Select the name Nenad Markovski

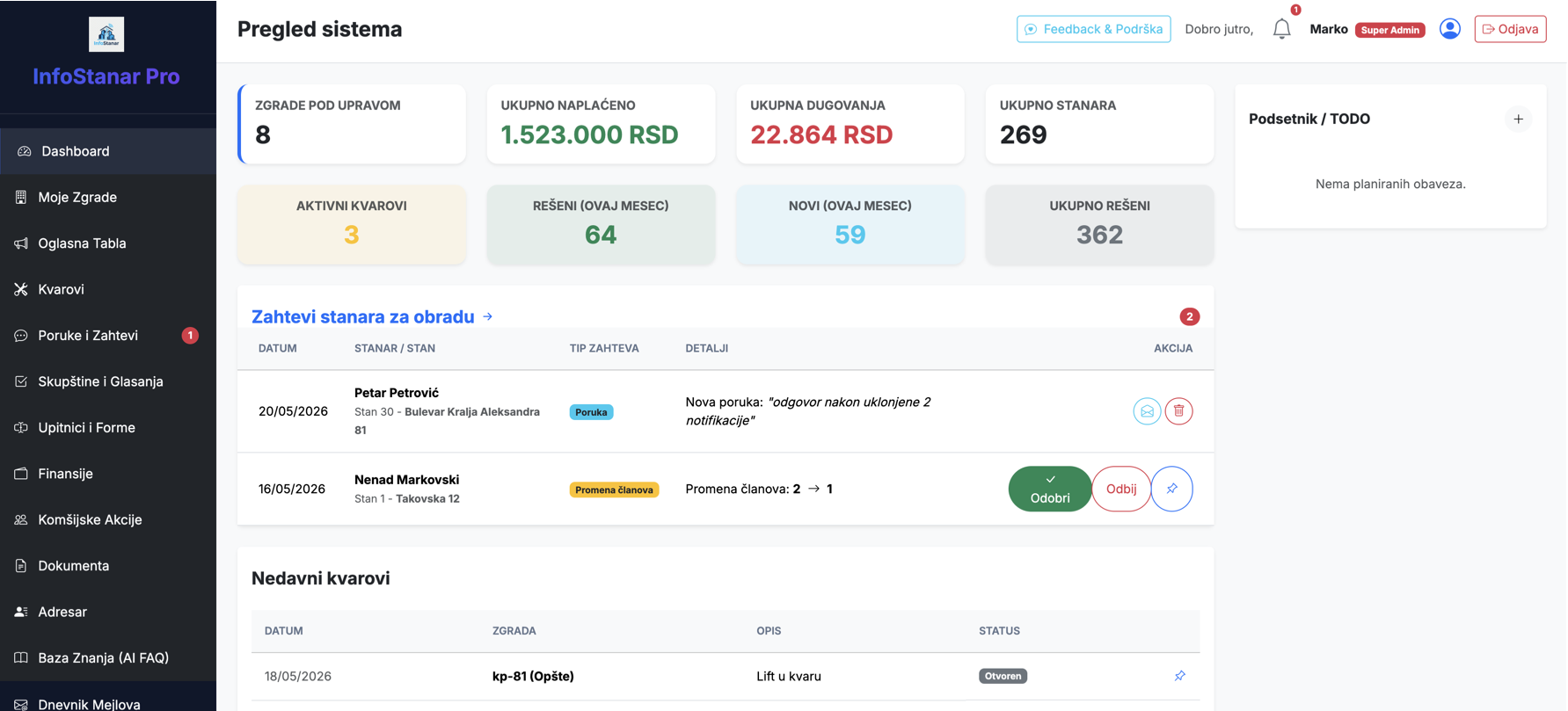click(x=406, y=480)
